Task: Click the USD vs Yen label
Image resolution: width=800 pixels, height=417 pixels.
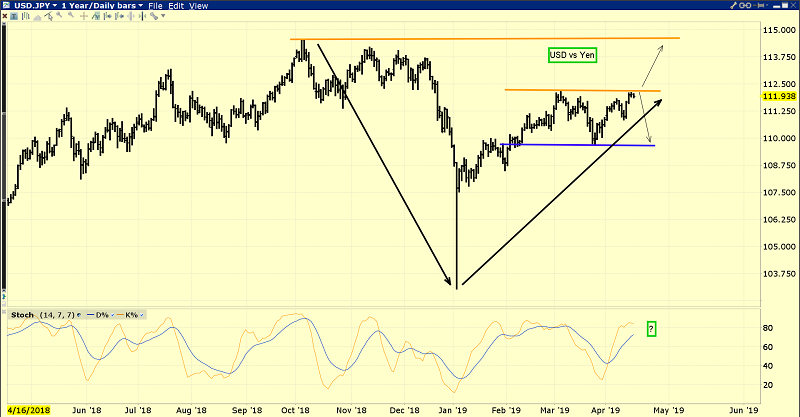Action: click(x=571, y=54)
